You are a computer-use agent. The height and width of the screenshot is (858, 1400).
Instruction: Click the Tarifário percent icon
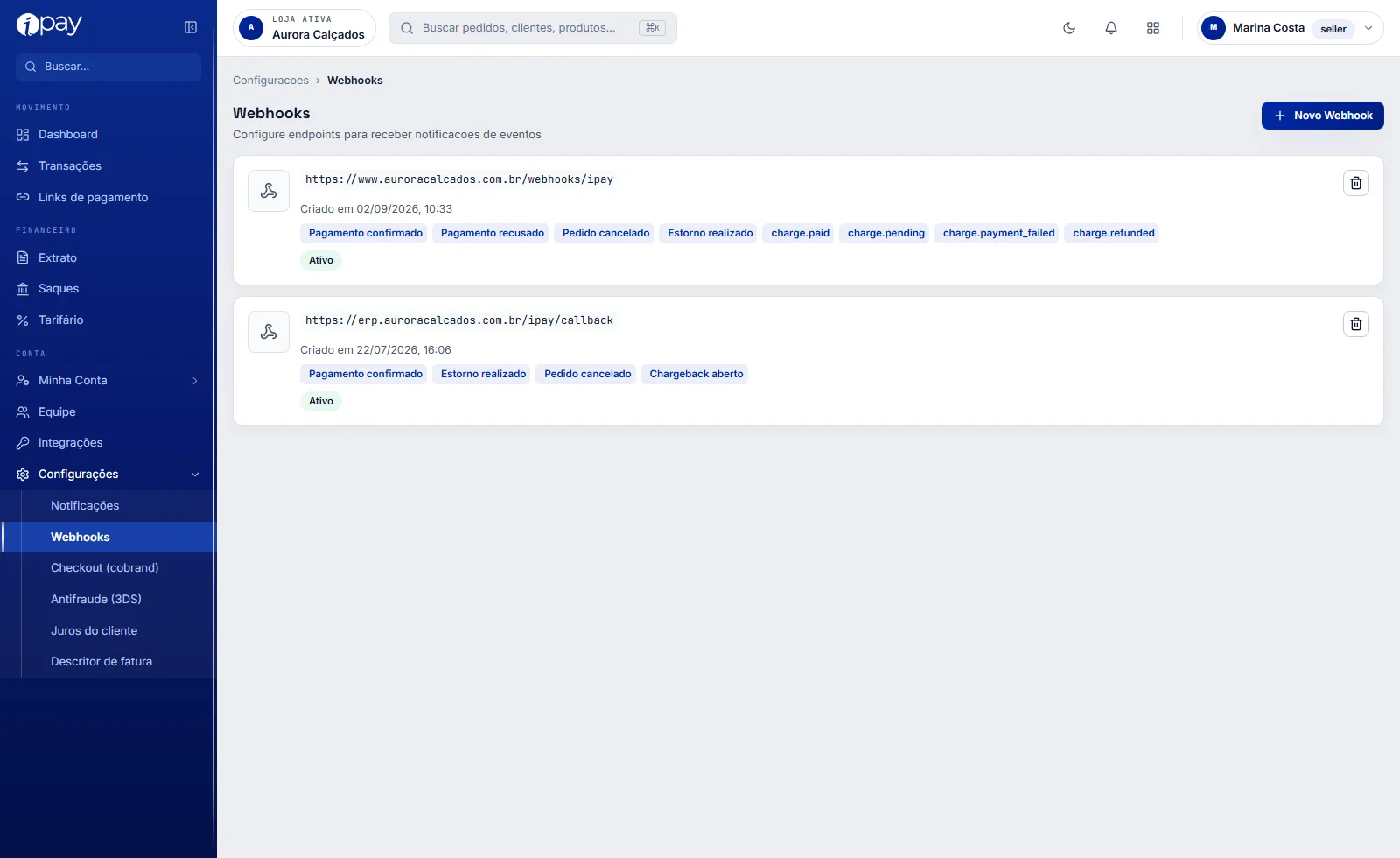(x=23, y=320)
